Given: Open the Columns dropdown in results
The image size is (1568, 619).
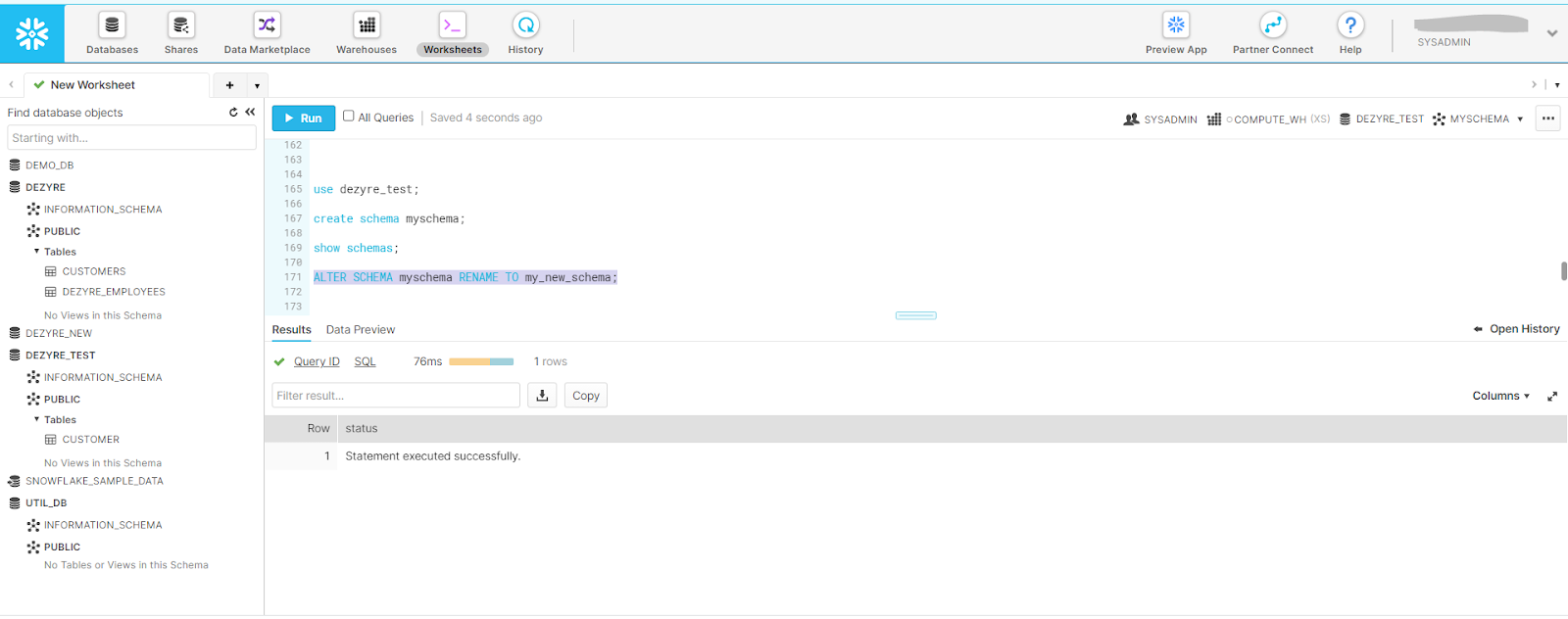Looking at the screenshot, I should pyautogui.click(x=1500, y=396).
